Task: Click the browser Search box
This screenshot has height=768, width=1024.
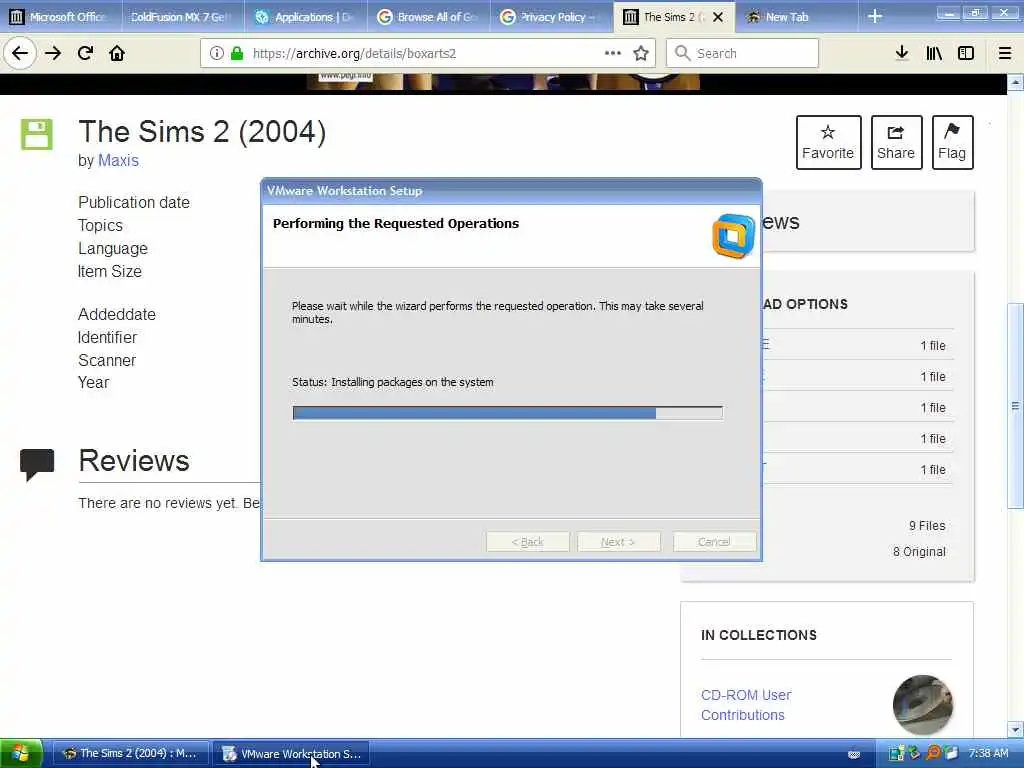Action: click(x=743, y=54)
